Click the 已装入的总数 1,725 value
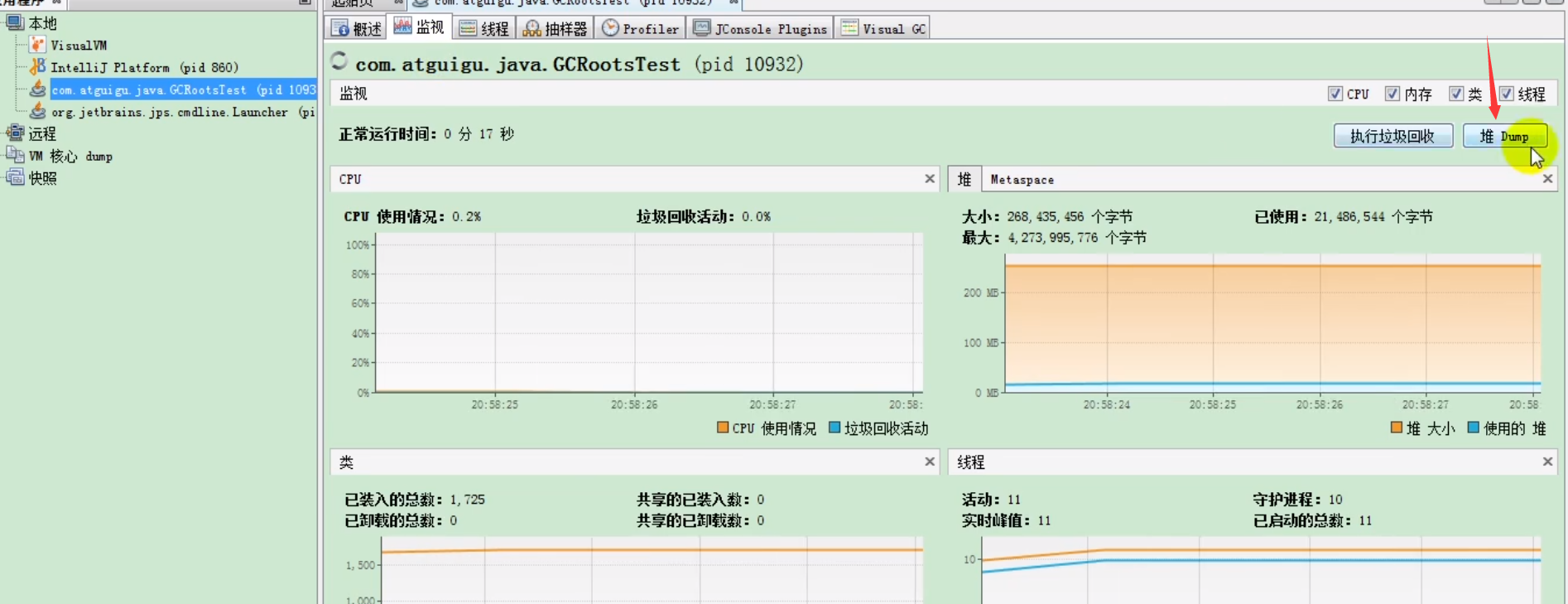The image size is (1568, 604). [x=468, y=500]
